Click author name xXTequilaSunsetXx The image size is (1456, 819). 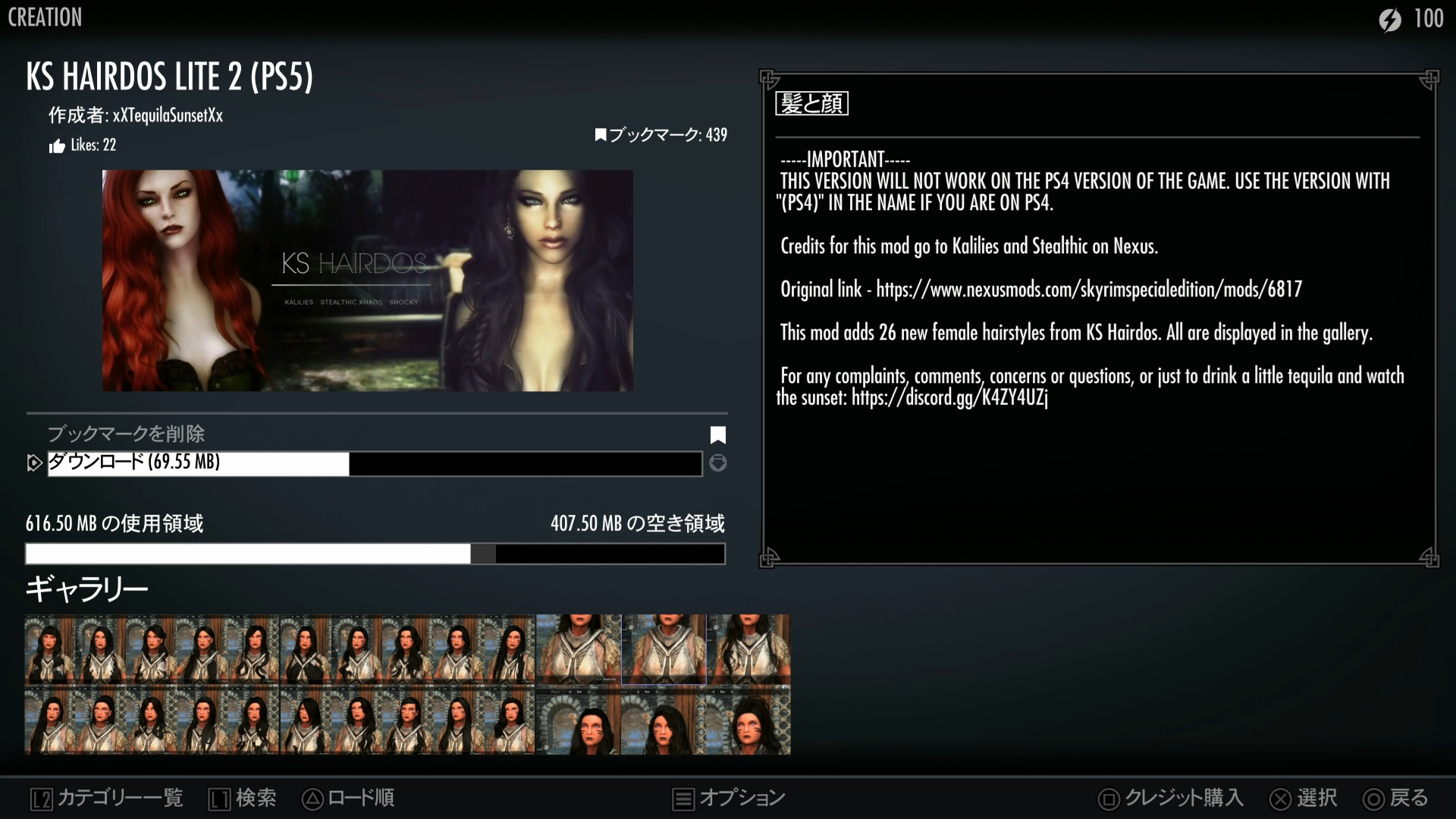click(168, 115)
